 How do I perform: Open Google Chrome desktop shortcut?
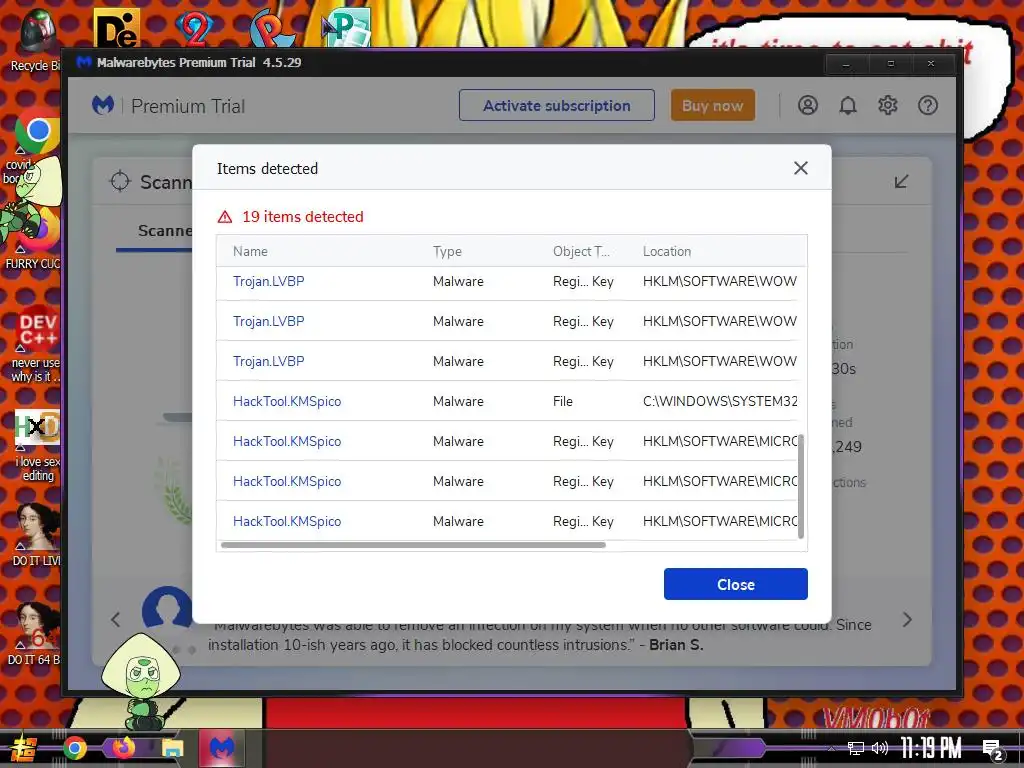(x=37, y=131)
